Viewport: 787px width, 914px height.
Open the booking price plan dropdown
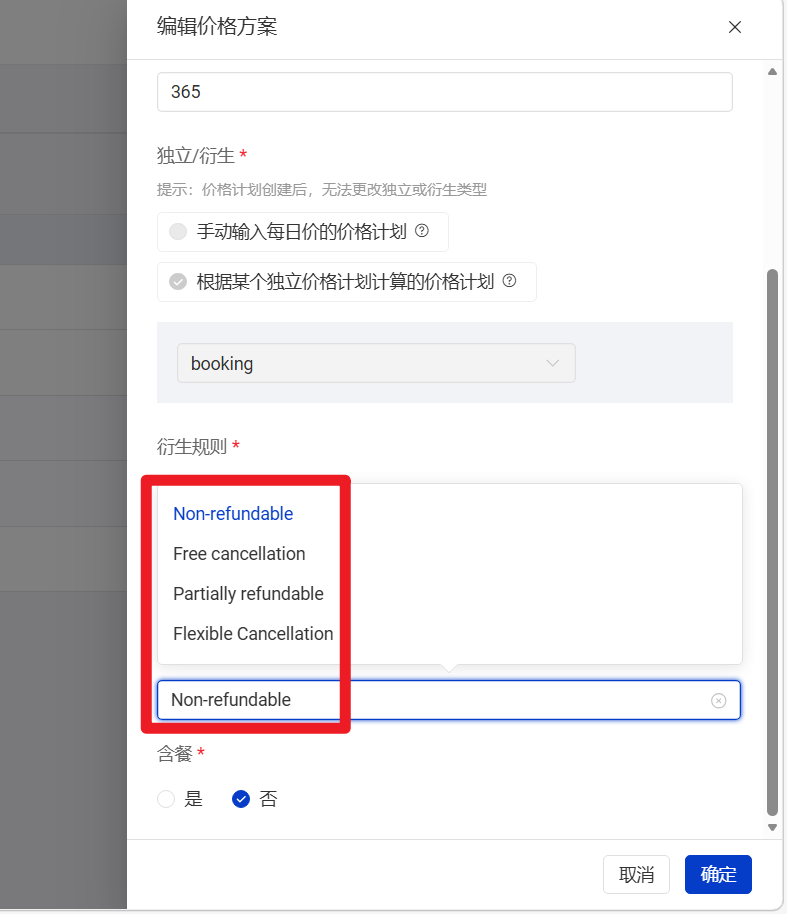coord(376,363)
